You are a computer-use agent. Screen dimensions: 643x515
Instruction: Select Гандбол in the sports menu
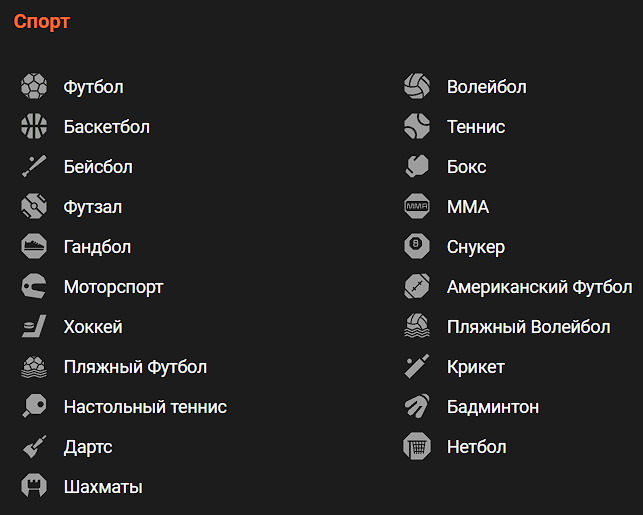(97, 247)
